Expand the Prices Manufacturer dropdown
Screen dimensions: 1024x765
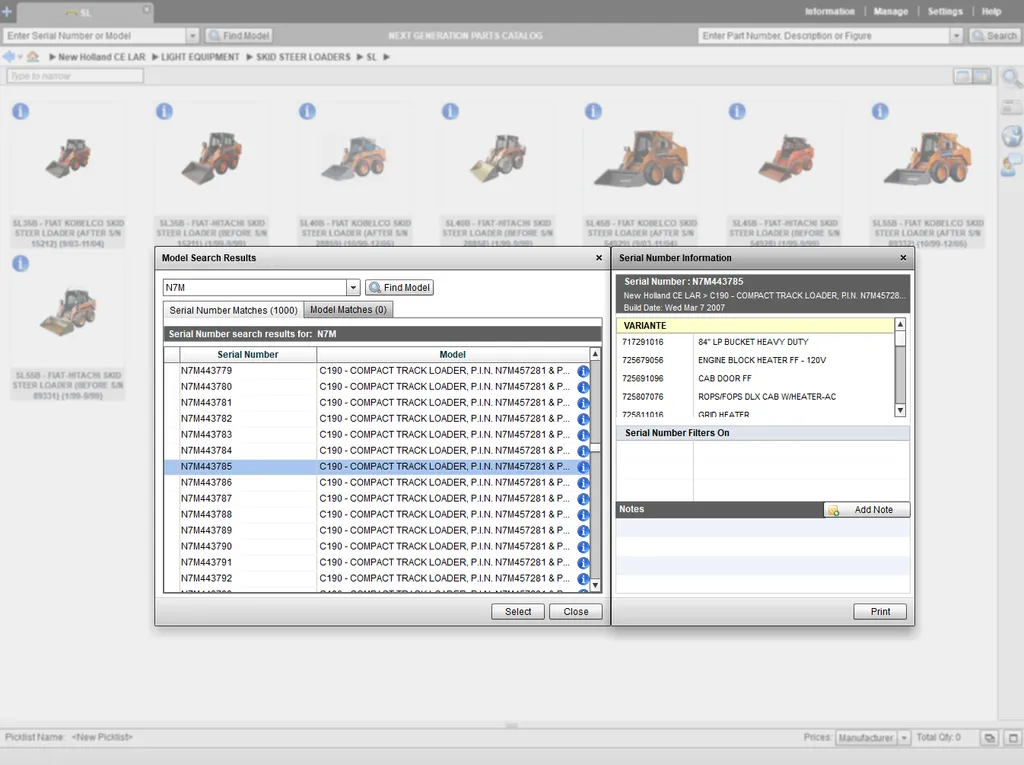904,738
